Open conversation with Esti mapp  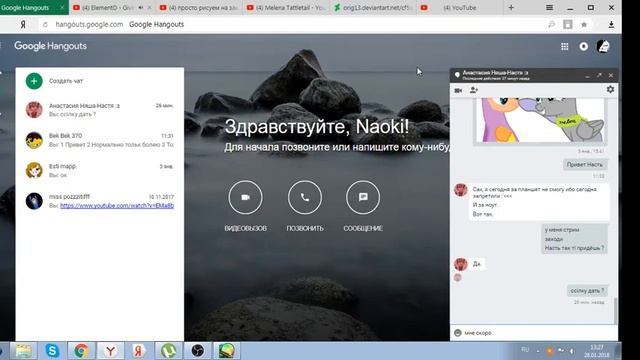pyautogui.click(x=100, y=170)
